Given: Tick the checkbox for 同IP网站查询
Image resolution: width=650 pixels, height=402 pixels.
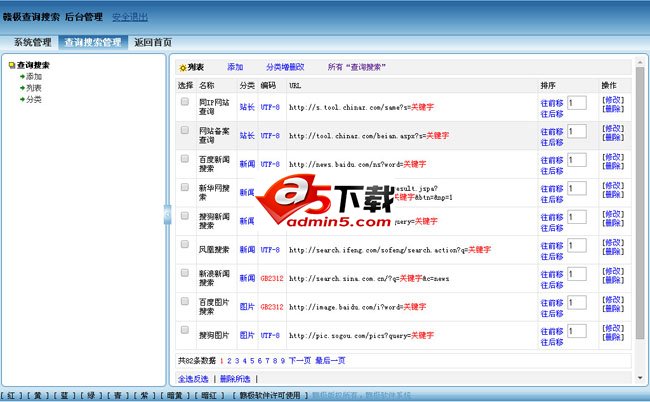Looking at the screenshot, I should (185, 102).
